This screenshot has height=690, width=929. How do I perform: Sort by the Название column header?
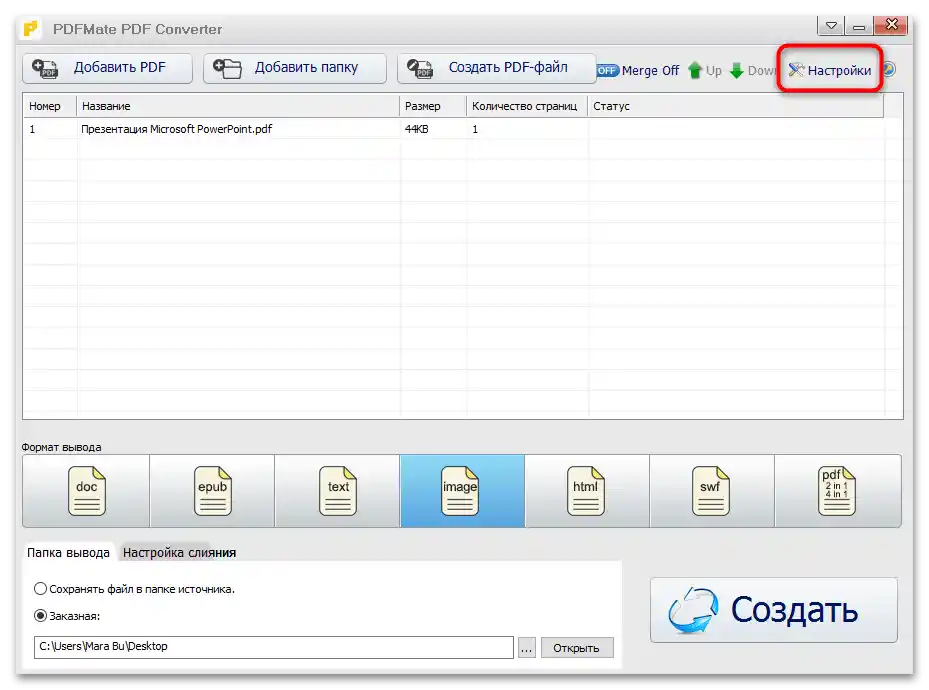(x=238, y=106)
